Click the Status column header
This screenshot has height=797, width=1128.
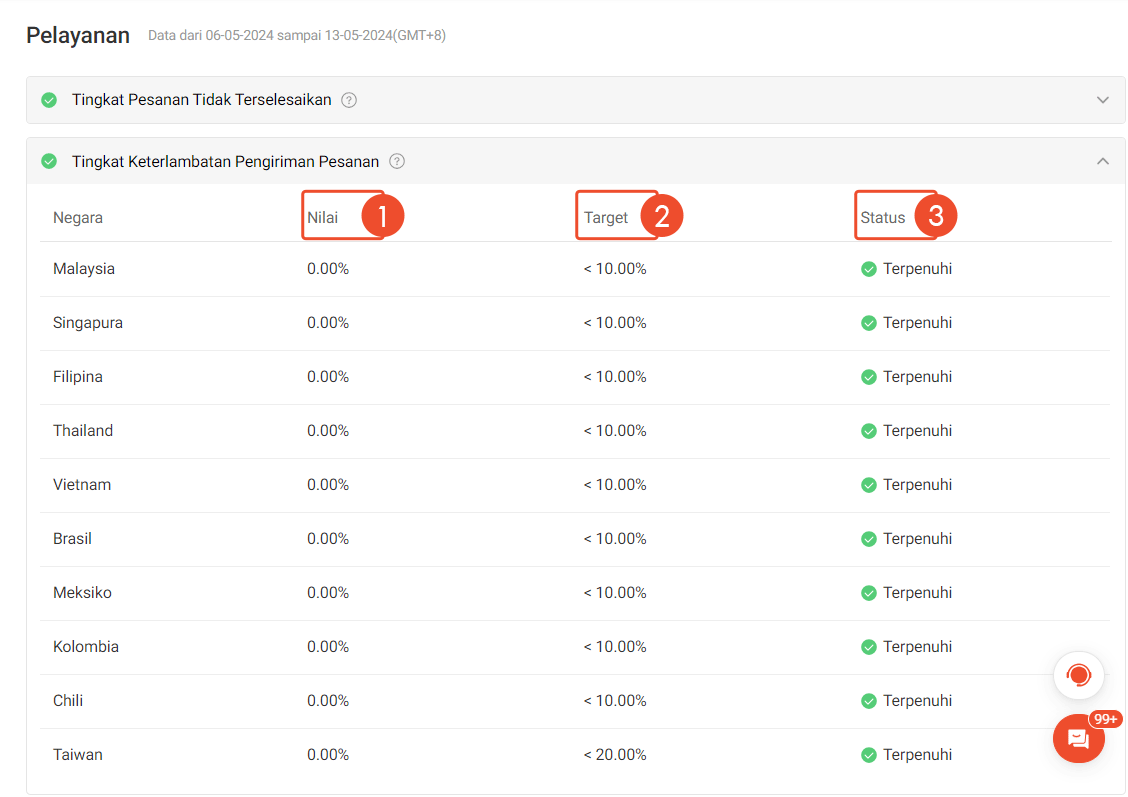pos(883,217)
